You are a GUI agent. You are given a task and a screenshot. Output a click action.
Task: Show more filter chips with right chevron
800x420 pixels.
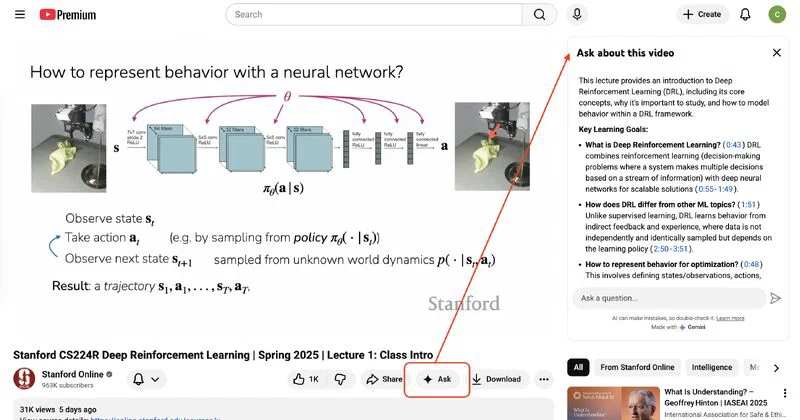(776, 368)
